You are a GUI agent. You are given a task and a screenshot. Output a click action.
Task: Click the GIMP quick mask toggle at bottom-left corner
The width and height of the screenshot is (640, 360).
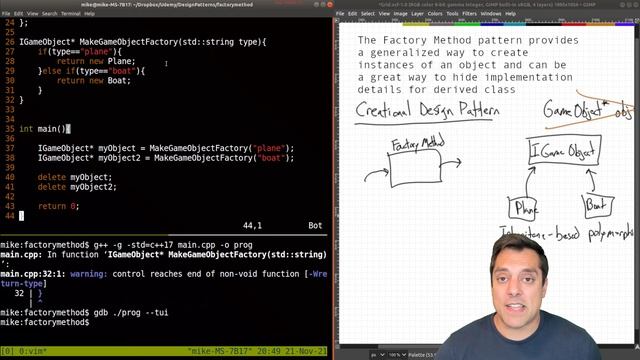tap(337, 347)
